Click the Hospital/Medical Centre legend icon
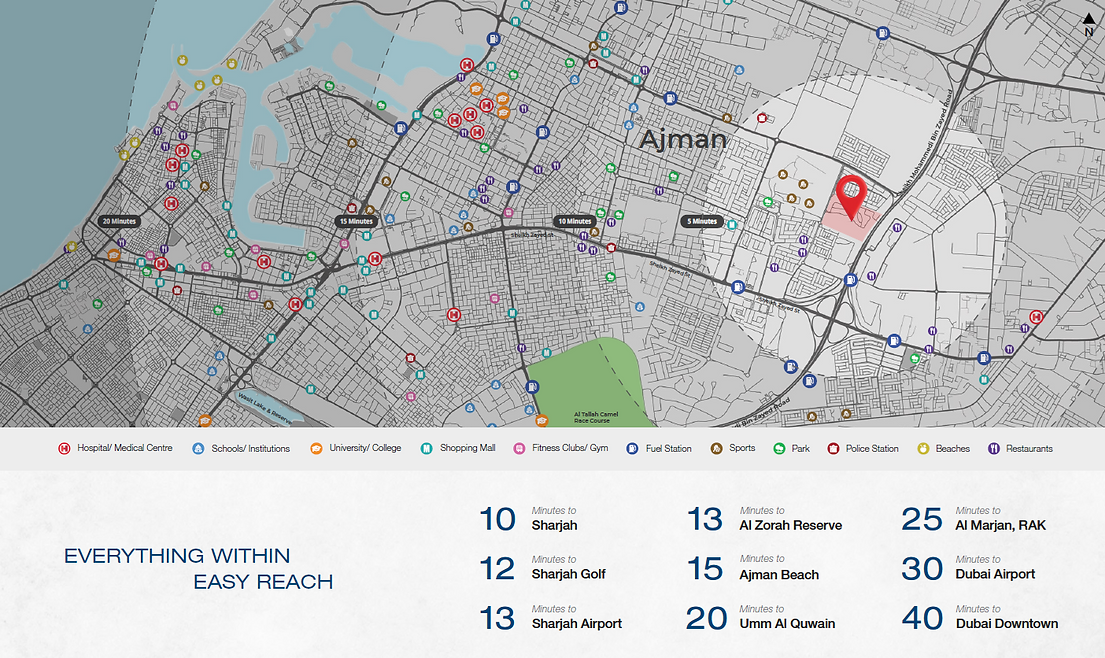This screenshot has width=1105, height=658. [64, 448]
